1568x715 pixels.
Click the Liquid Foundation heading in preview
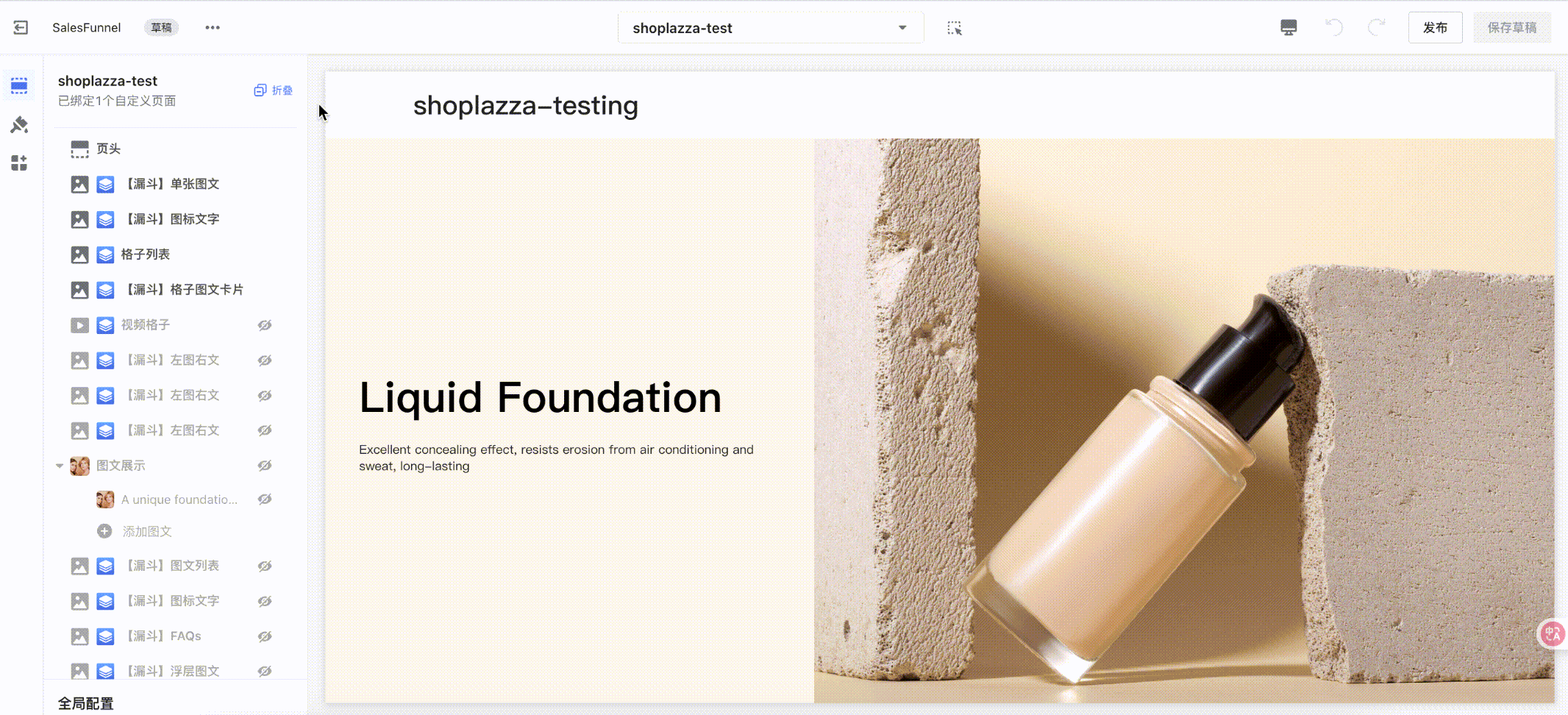541,398
